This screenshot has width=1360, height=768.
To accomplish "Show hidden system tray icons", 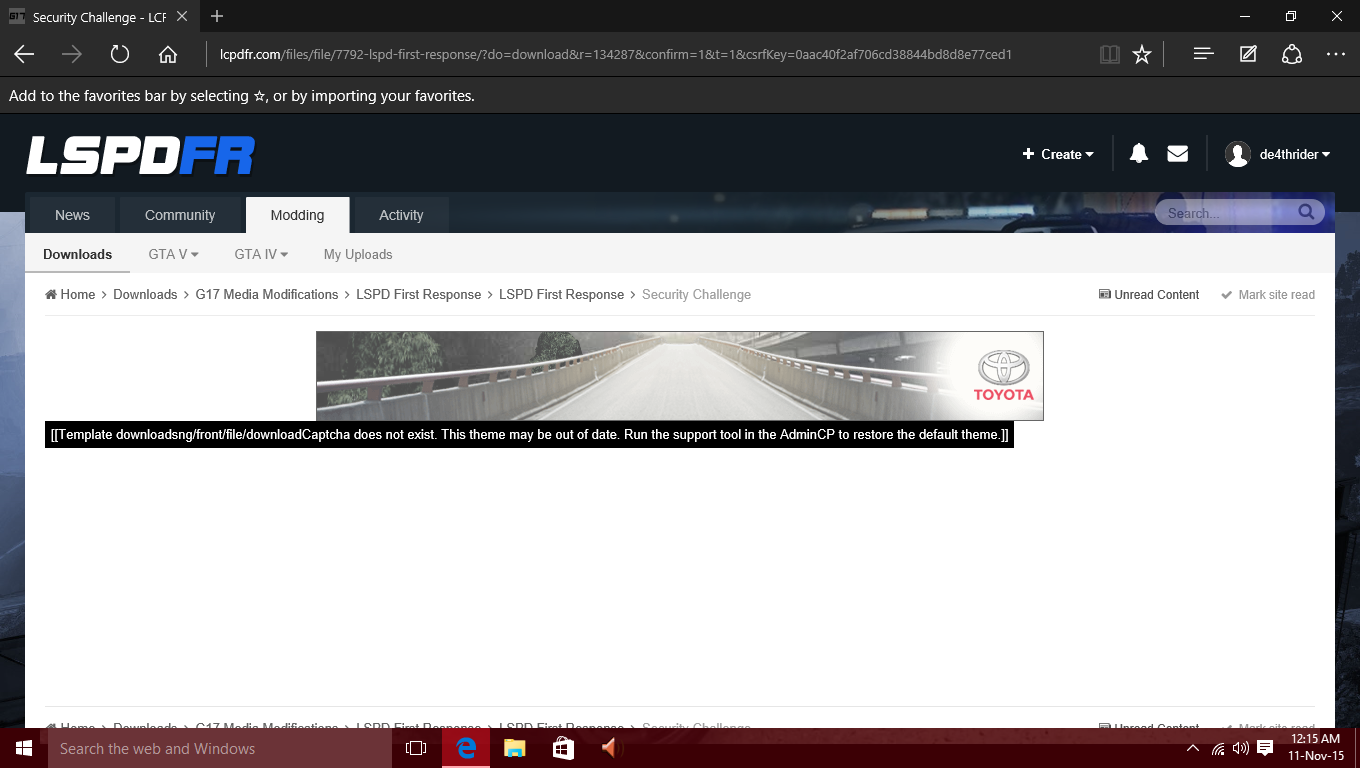I will (1192, 748).
